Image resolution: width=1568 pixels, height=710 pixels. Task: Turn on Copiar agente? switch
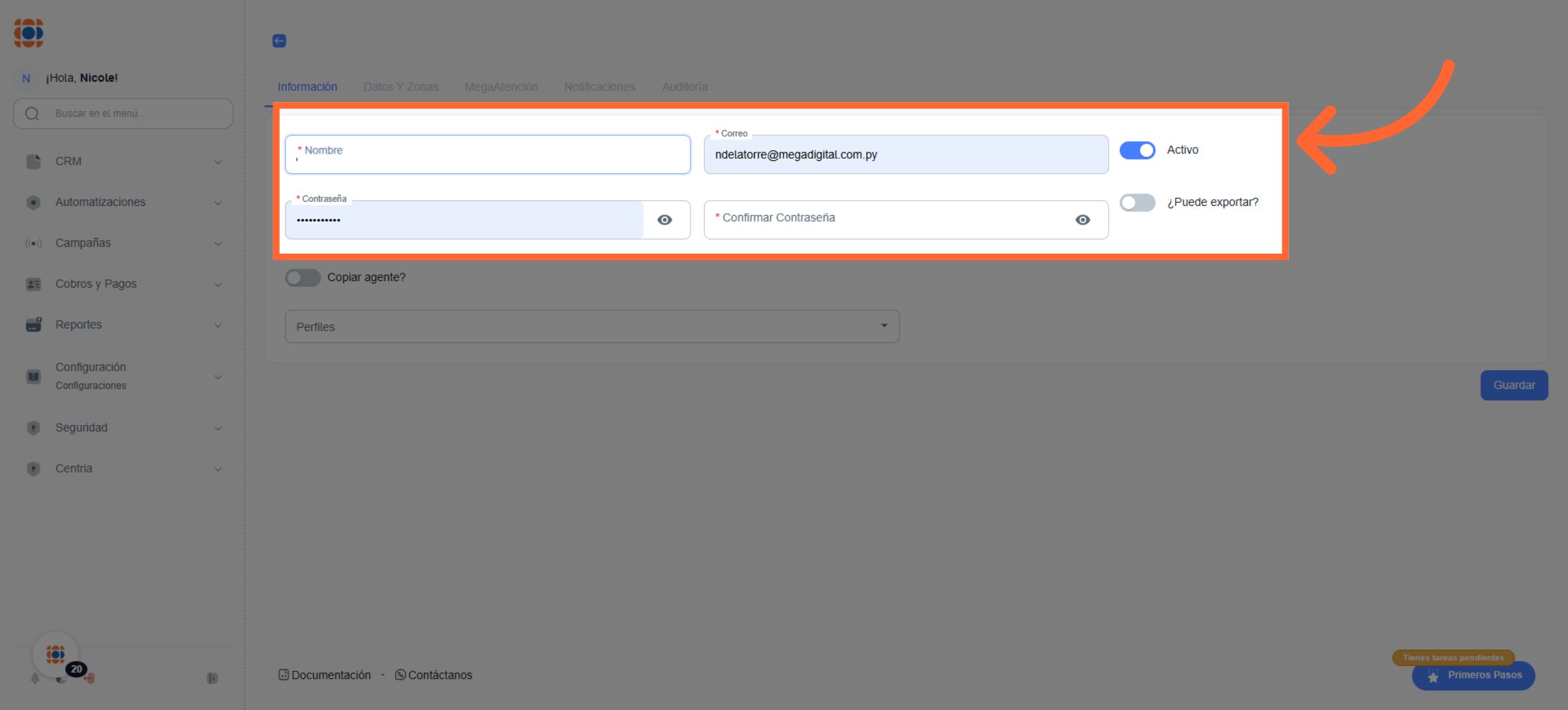pos(302,278)
